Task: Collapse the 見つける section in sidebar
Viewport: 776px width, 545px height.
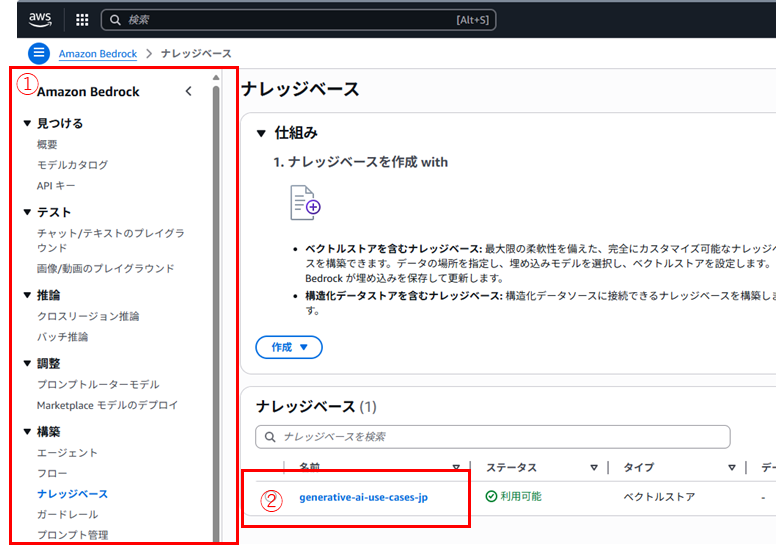Action: point(28,124)
